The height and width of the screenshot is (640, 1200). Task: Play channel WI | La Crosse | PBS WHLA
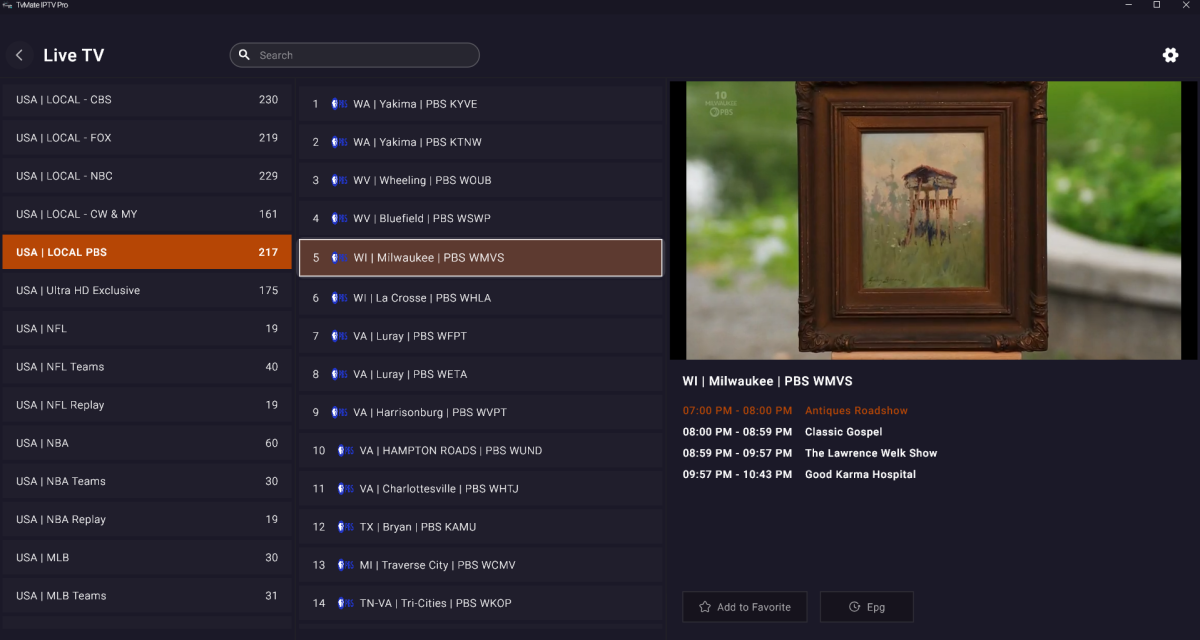pos(480,298)
